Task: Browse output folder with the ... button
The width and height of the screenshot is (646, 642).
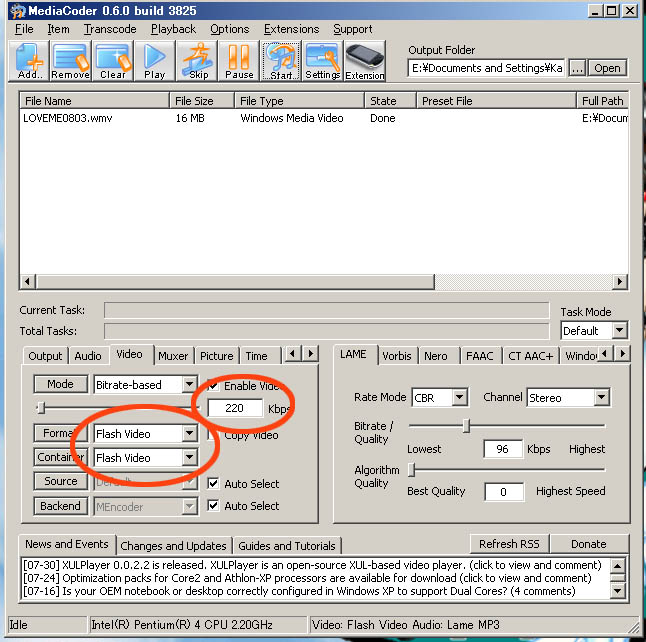Action: [578, 68]
